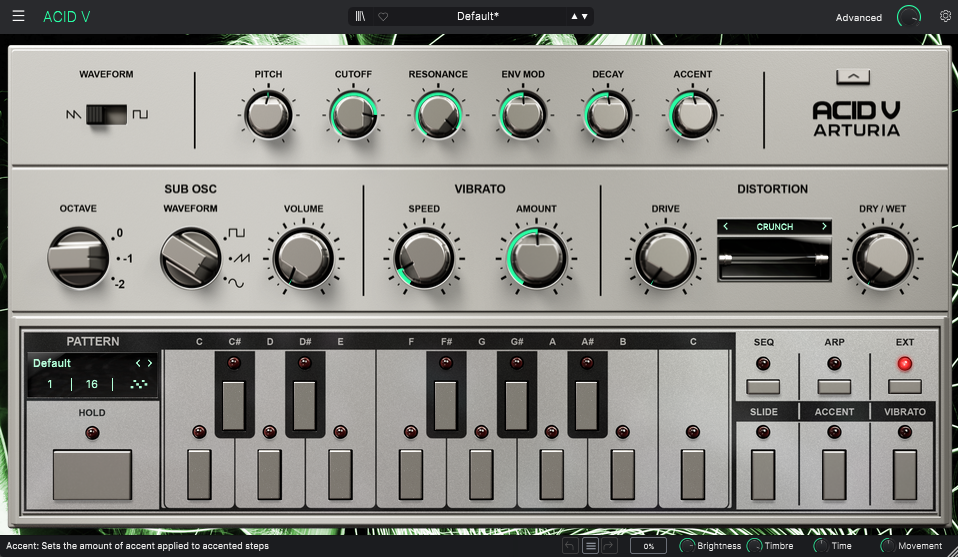Open the settings gear icon

point(945,16)
